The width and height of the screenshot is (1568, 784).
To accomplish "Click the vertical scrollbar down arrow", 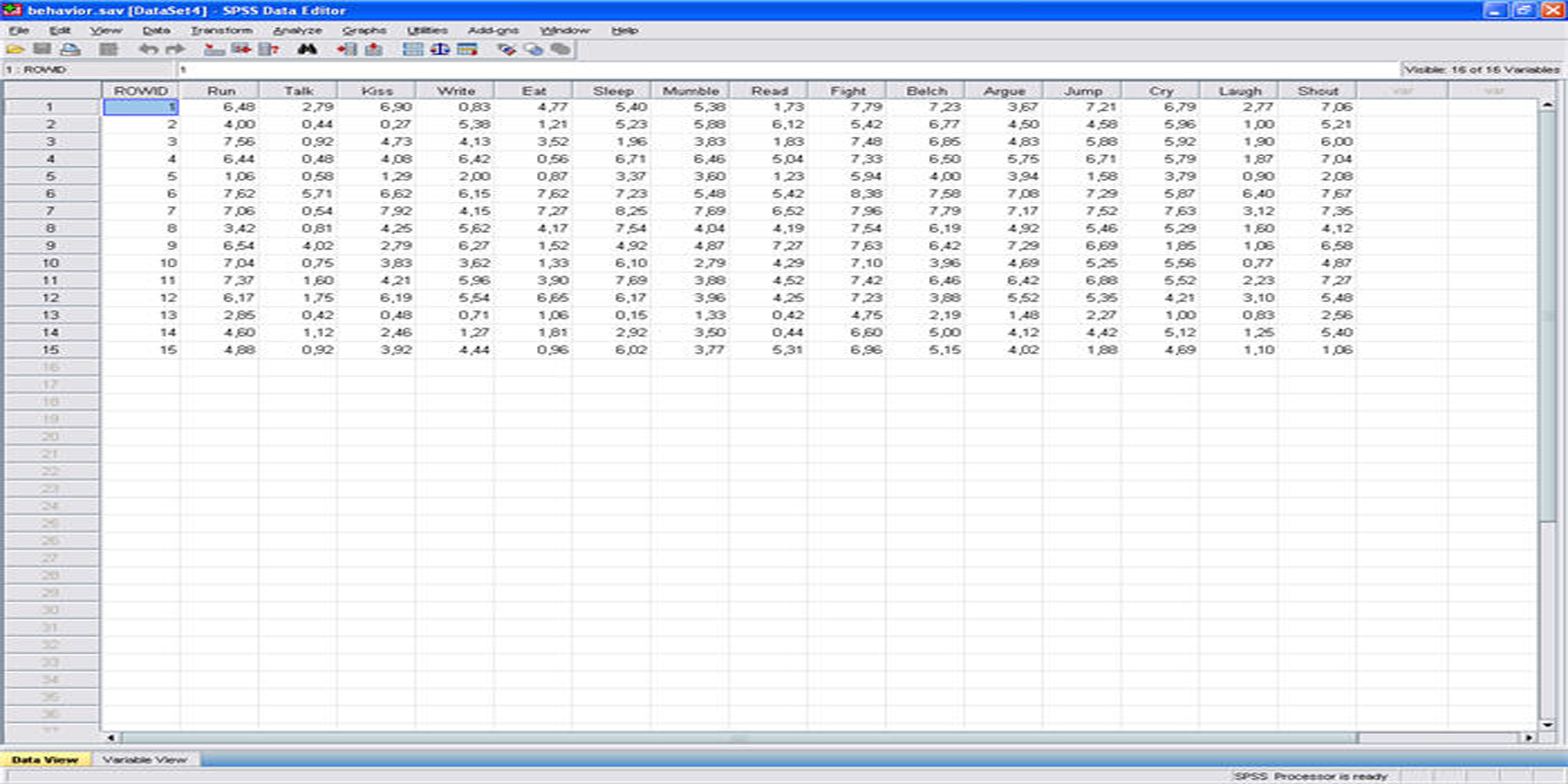I will point(1547,725).
